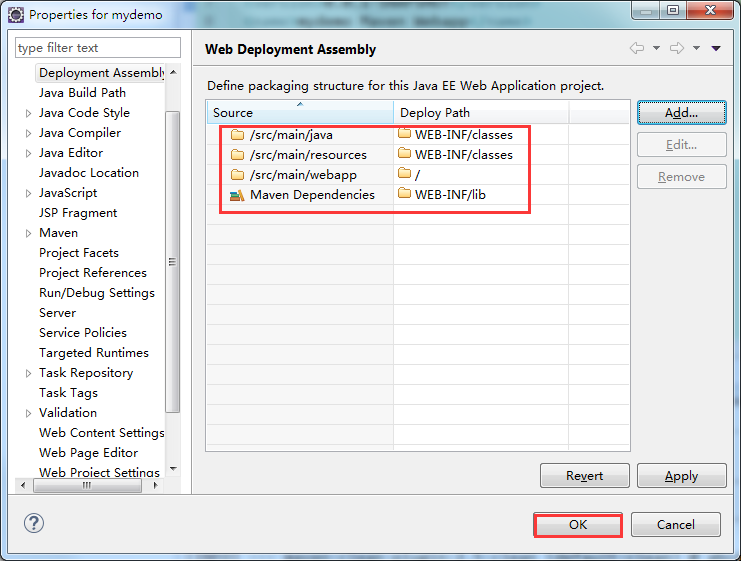Expand the Maven tree node
The height and width of the screenshot is (561, 741).
pyautogui.click(x=28, y=233)
